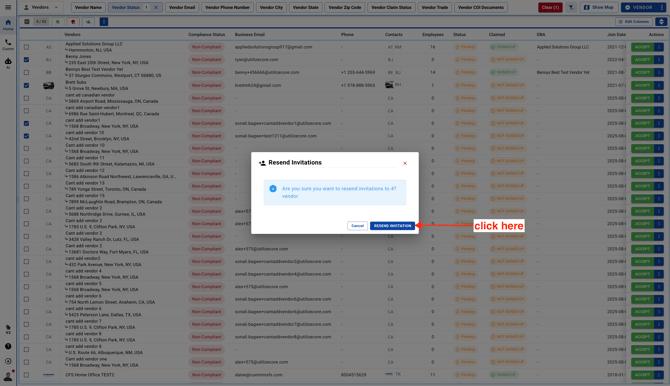Accept the Applied Solutions Group LLC vendor

(x=642, y=47)
